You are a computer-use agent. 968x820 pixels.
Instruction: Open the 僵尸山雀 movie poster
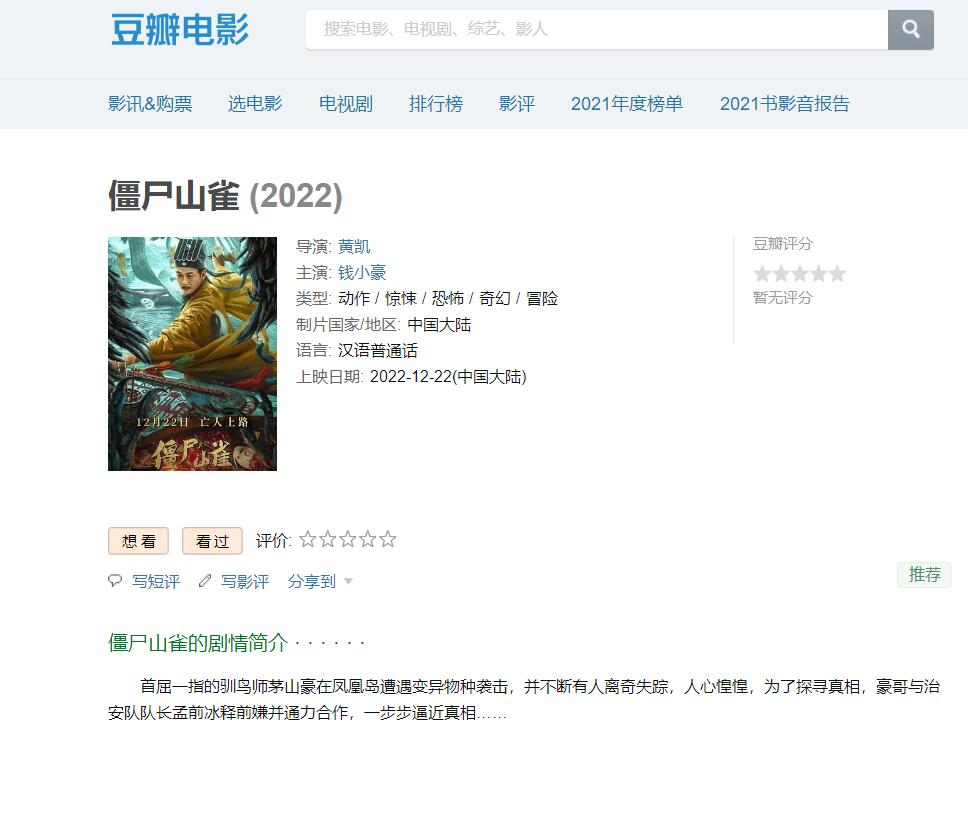click(x=192, y=354)
